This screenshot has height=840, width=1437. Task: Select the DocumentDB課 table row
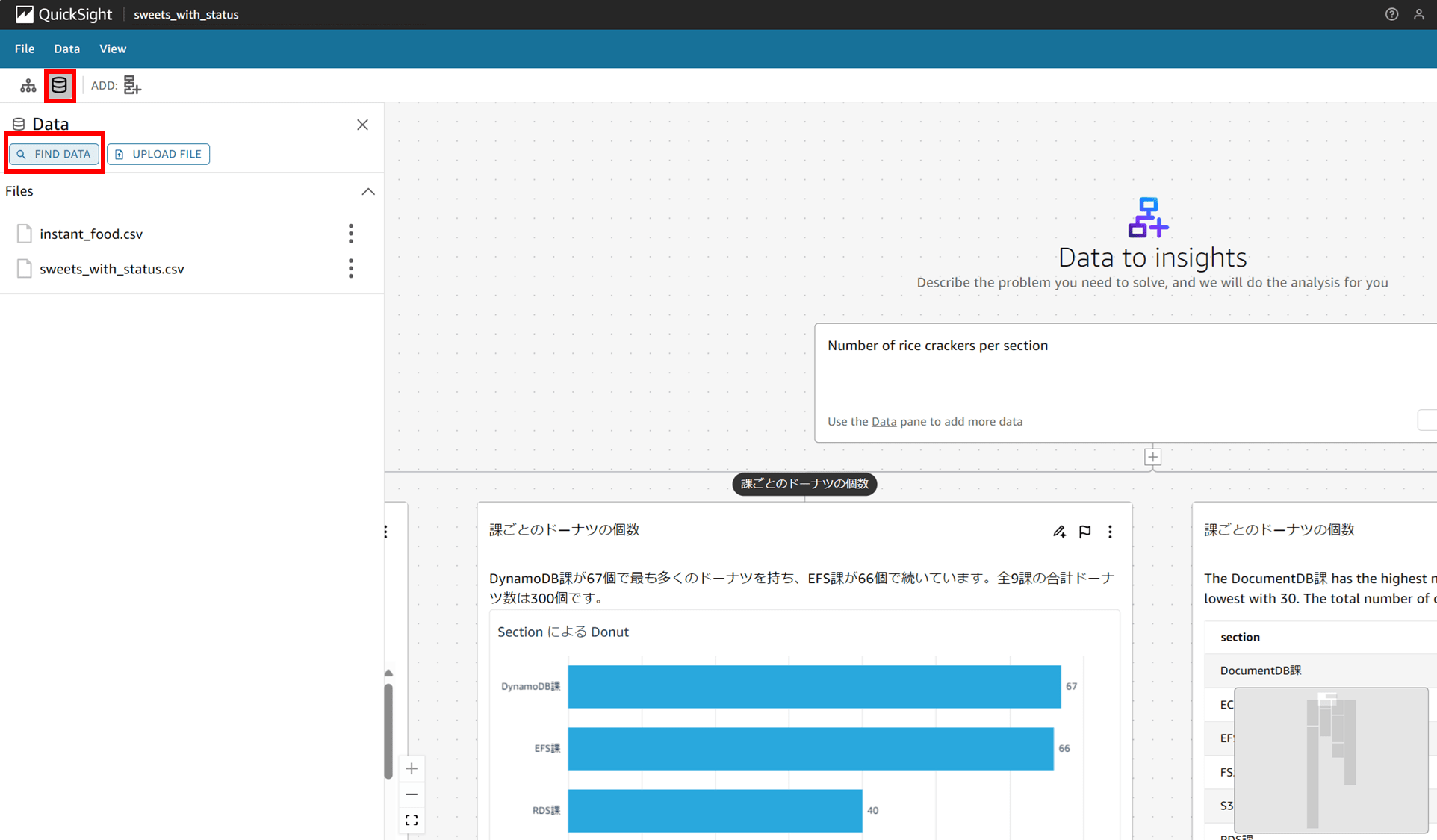[1320, 671]
